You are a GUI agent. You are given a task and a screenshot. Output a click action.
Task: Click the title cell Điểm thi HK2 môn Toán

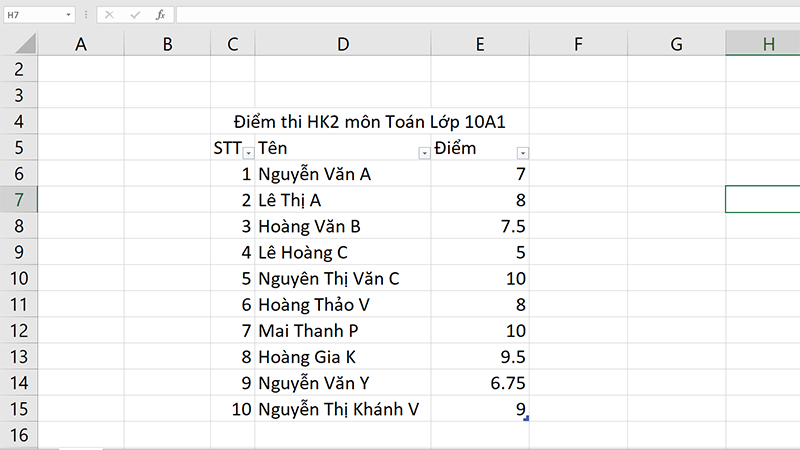pyautogui.click(x=370, y=122)
